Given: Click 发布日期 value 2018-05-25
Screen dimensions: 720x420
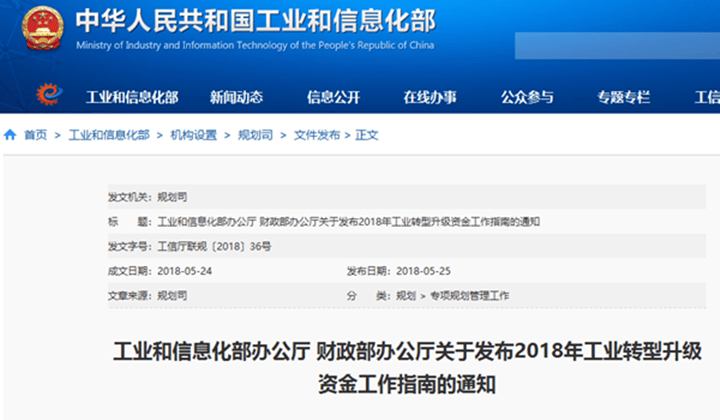Looking at the screenshot, I should click(x=423, y=271).
